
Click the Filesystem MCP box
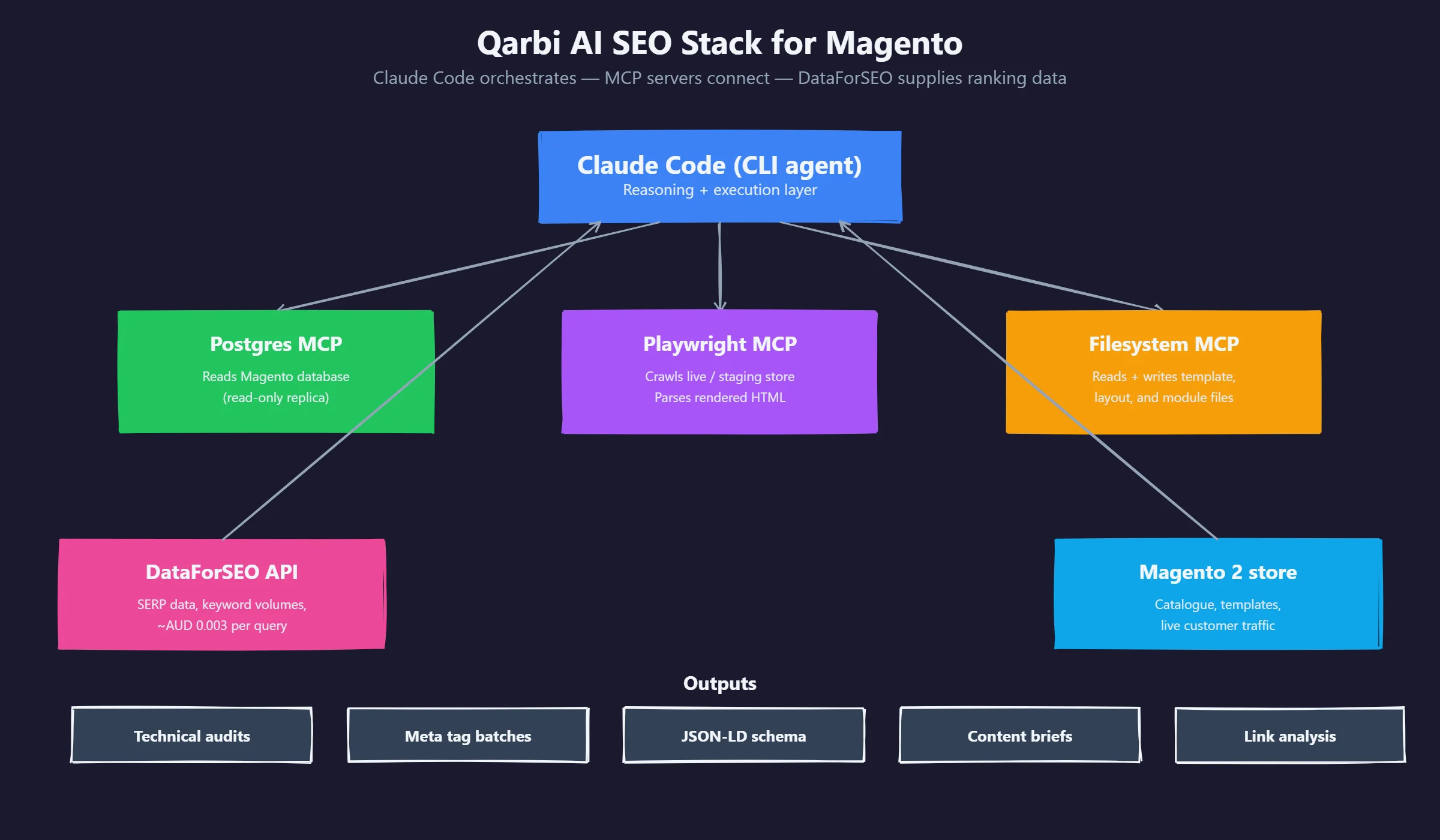[x=1163, y=371]
